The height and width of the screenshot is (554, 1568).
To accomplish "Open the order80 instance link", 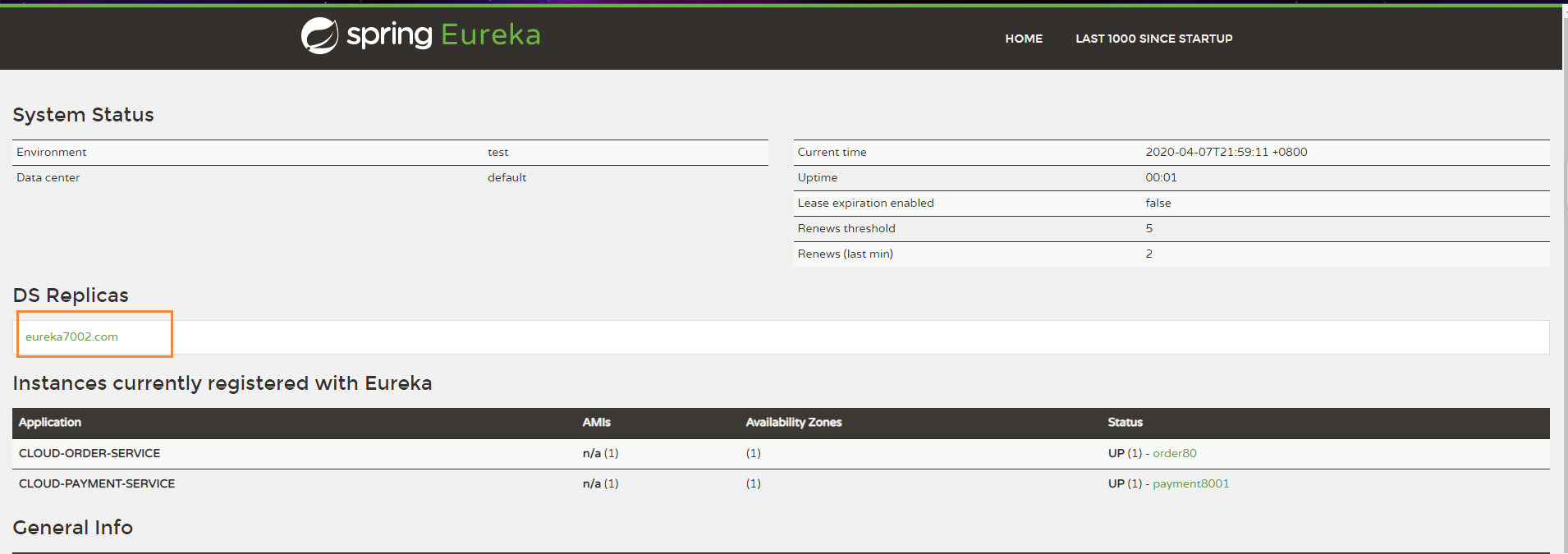I will (1175, 453).
